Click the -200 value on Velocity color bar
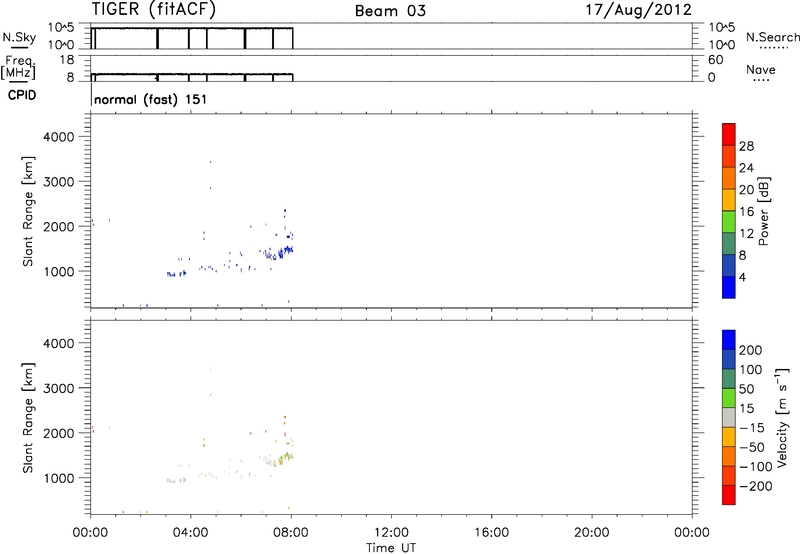 pos(756,486)
